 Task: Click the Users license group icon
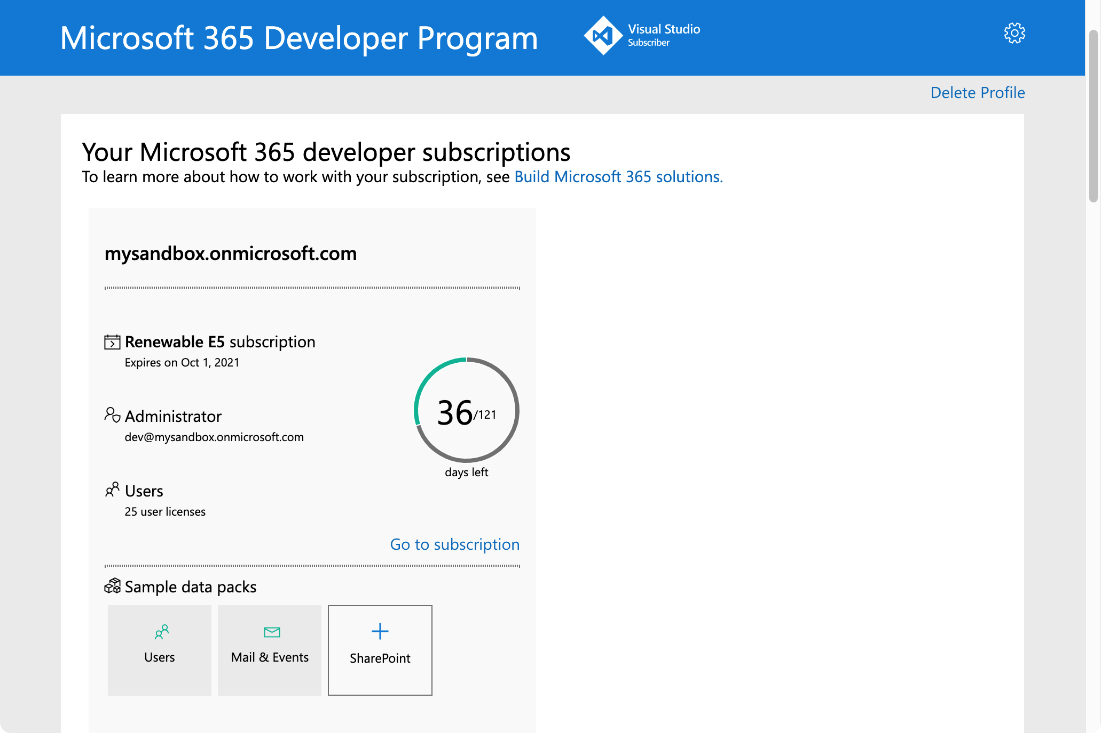pos(113,490)
